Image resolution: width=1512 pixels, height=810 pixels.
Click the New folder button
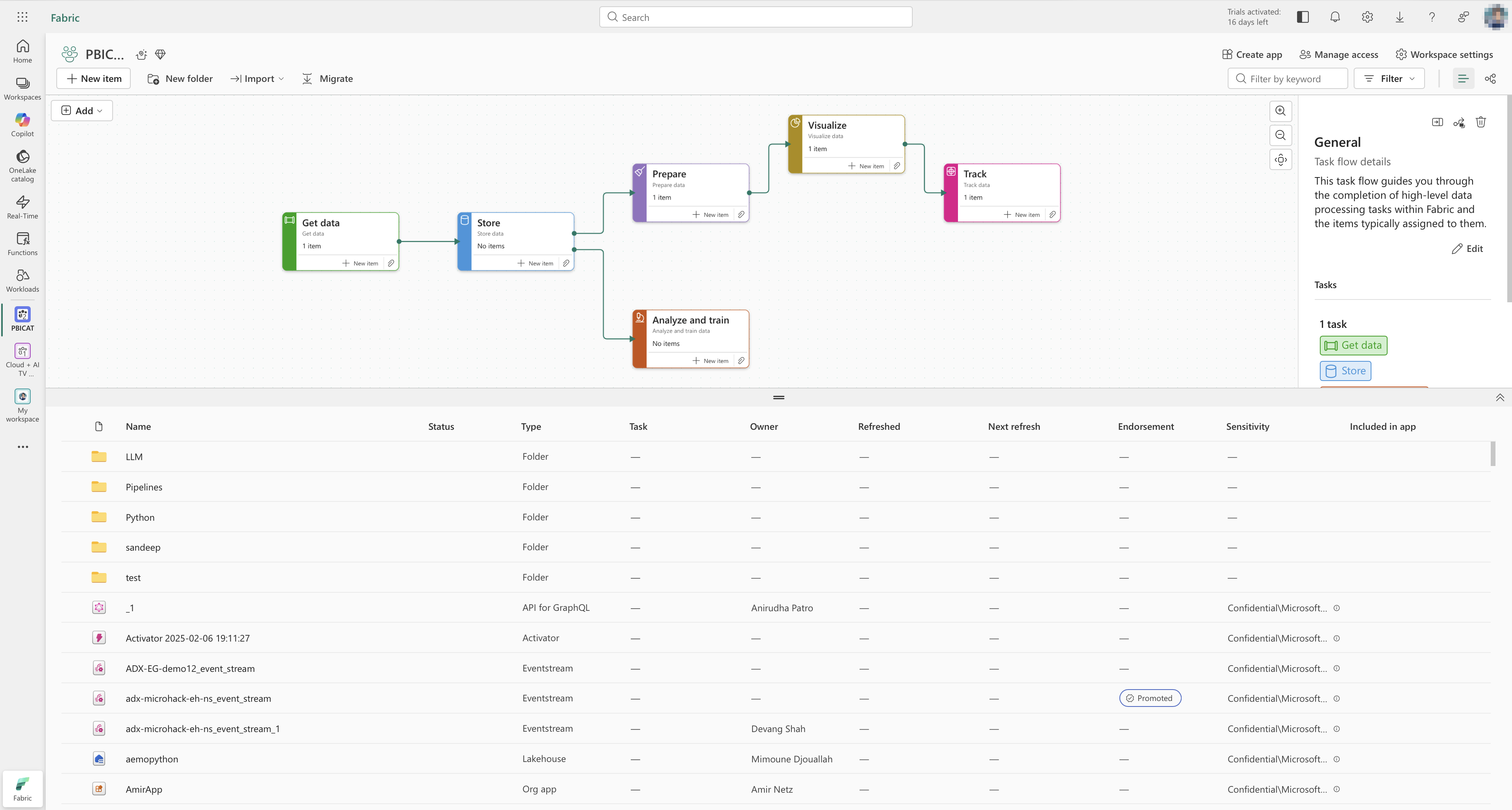180,79
